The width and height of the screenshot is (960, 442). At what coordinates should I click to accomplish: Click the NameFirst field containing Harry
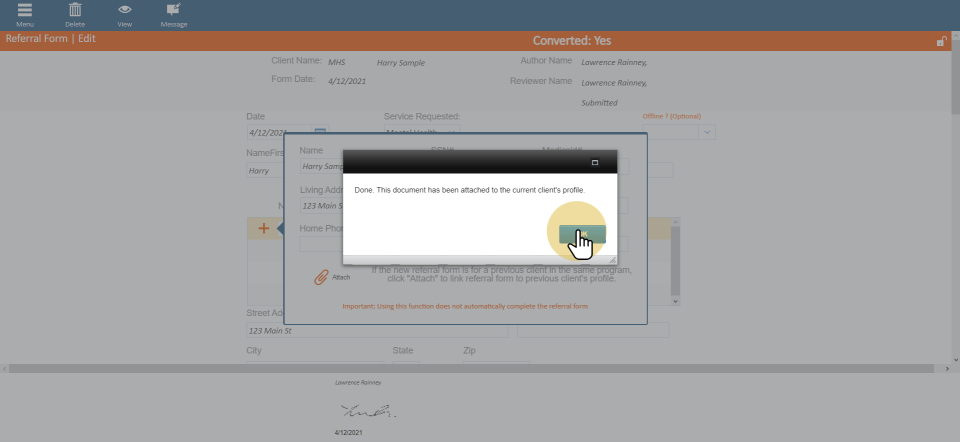(265, 170)
